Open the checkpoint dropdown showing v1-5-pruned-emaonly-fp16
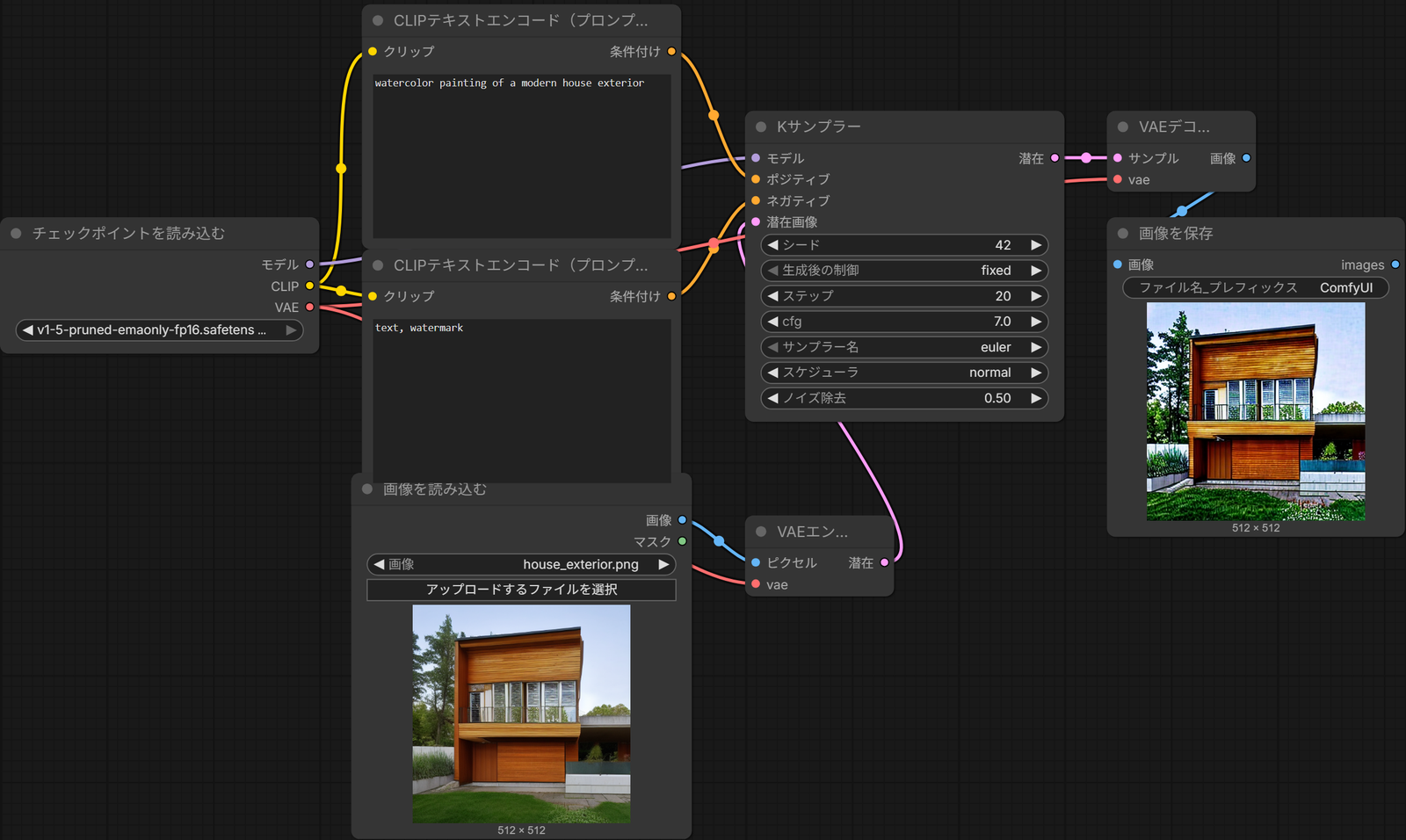 [x=159, y=330]
